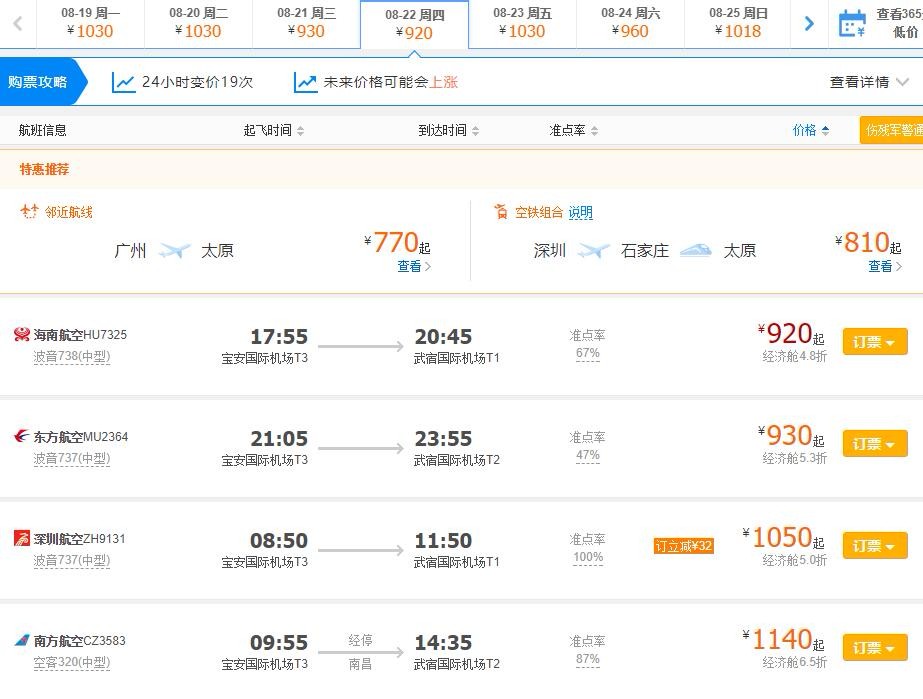Show later dates with right arrow
923x699 pixels.
point(809,24)
